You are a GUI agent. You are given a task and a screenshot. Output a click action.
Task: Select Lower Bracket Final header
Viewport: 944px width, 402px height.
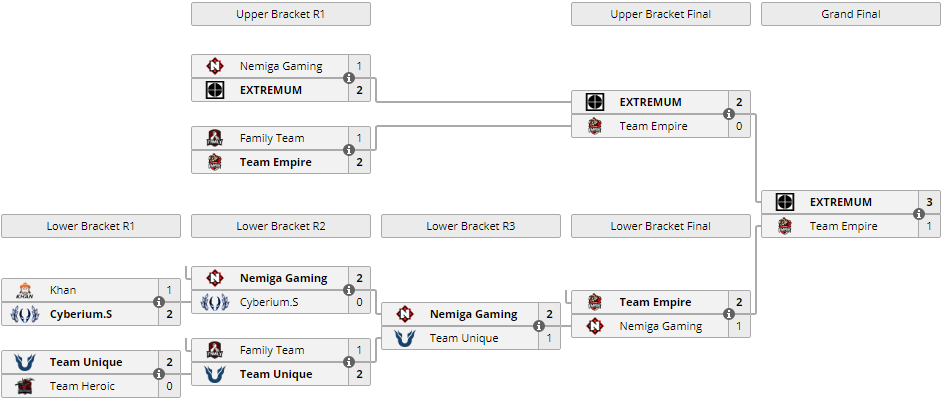point(660,226)
